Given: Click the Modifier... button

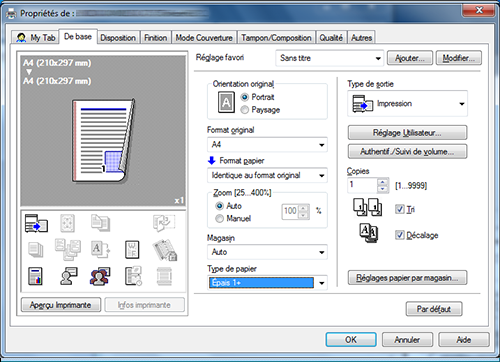Looking at the screenshot, I should click(x=459, y=58).
